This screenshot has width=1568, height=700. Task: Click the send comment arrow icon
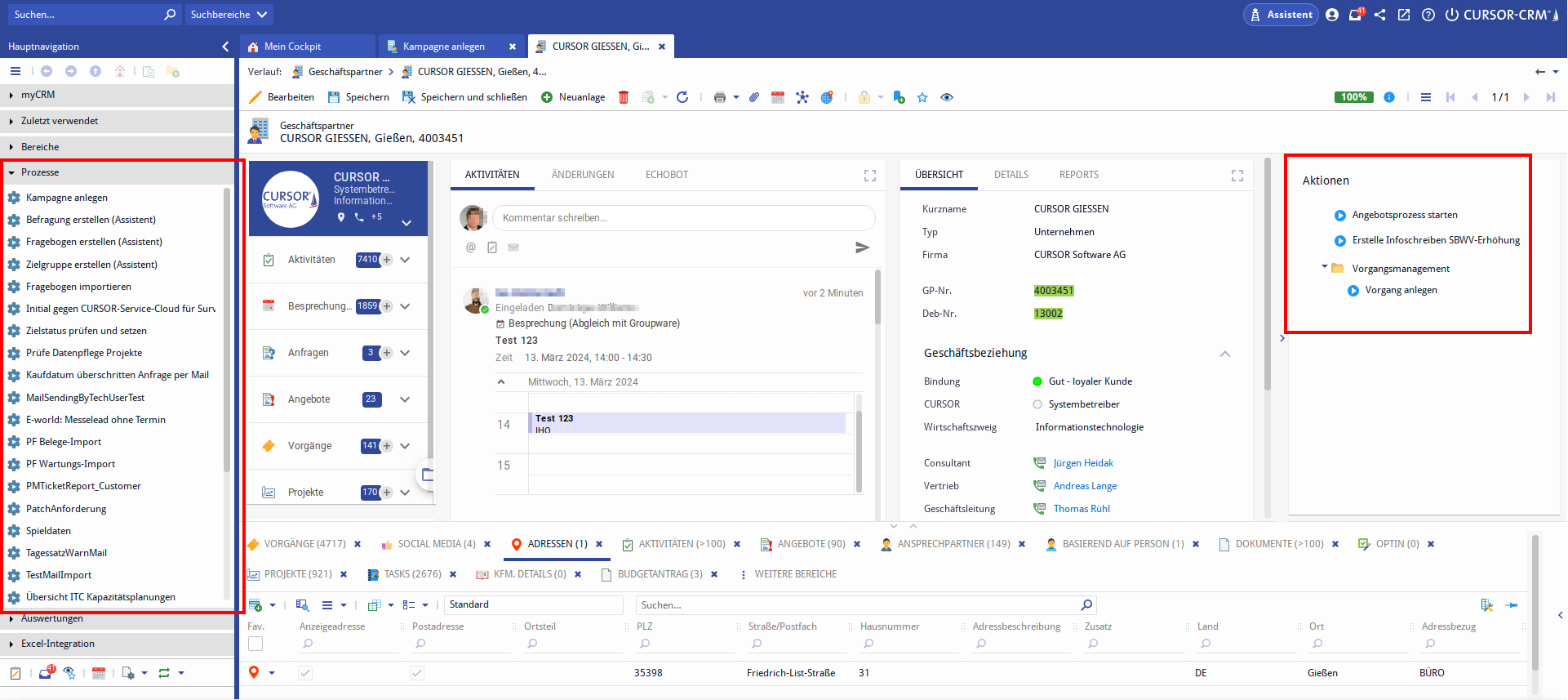pos(862,247)
